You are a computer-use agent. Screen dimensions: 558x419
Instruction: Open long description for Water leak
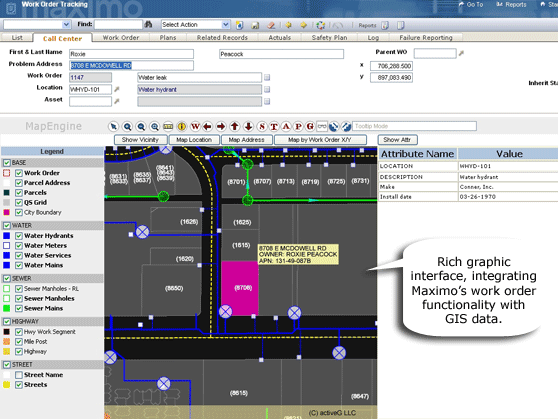tap(267, 78)
